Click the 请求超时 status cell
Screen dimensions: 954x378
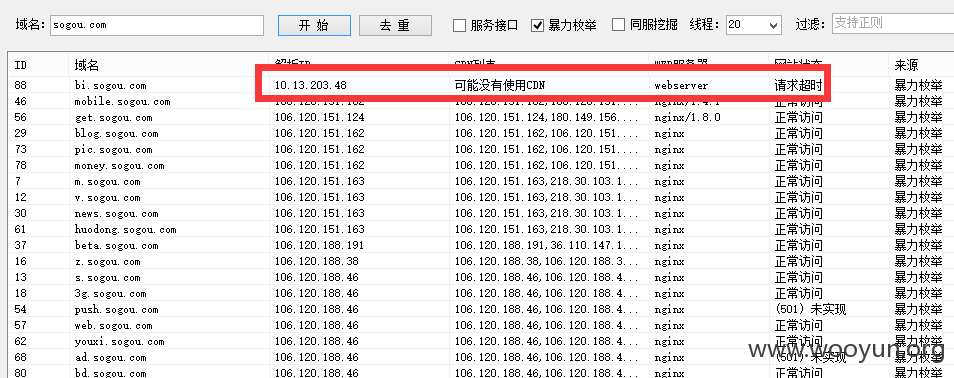pos(798,85)
